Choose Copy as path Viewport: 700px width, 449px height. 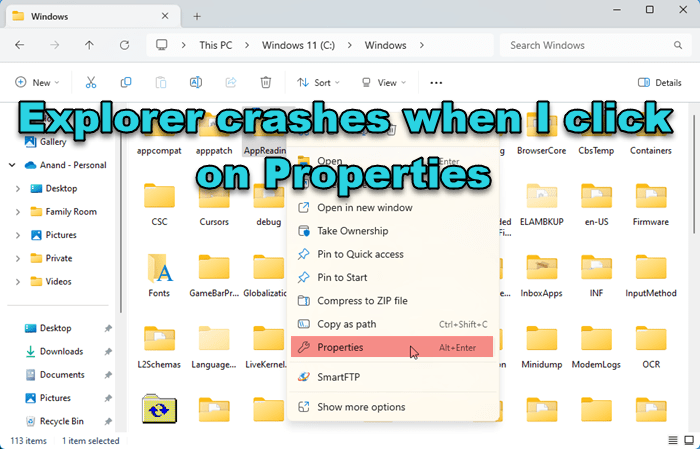(x=392, y=324)
